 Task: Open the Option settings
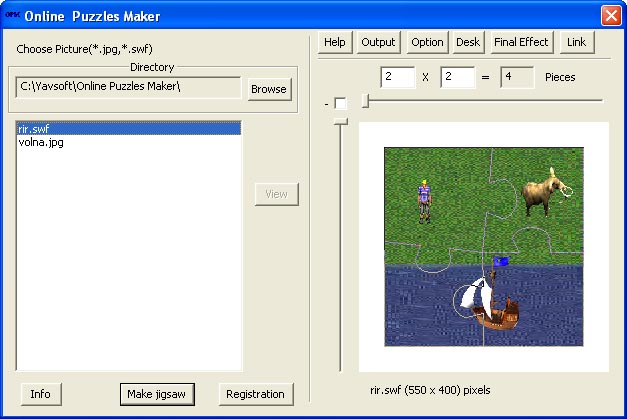pyautogui.click(x=427, y=42)
